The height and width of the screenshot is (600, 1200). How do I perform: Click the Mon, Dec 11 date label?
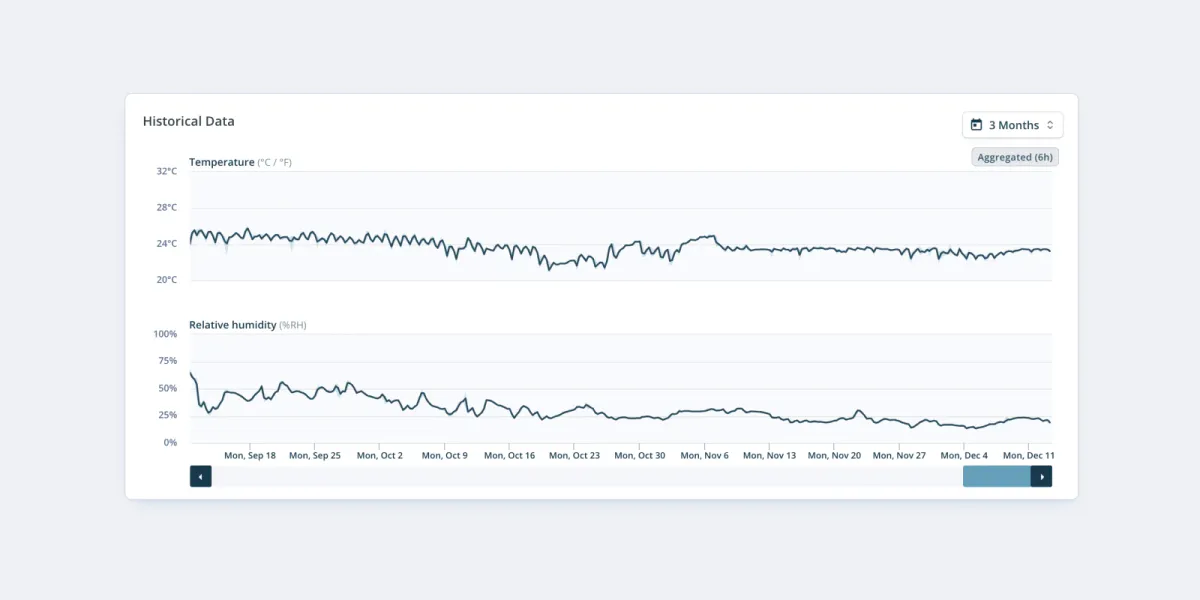coord(1028,455)
